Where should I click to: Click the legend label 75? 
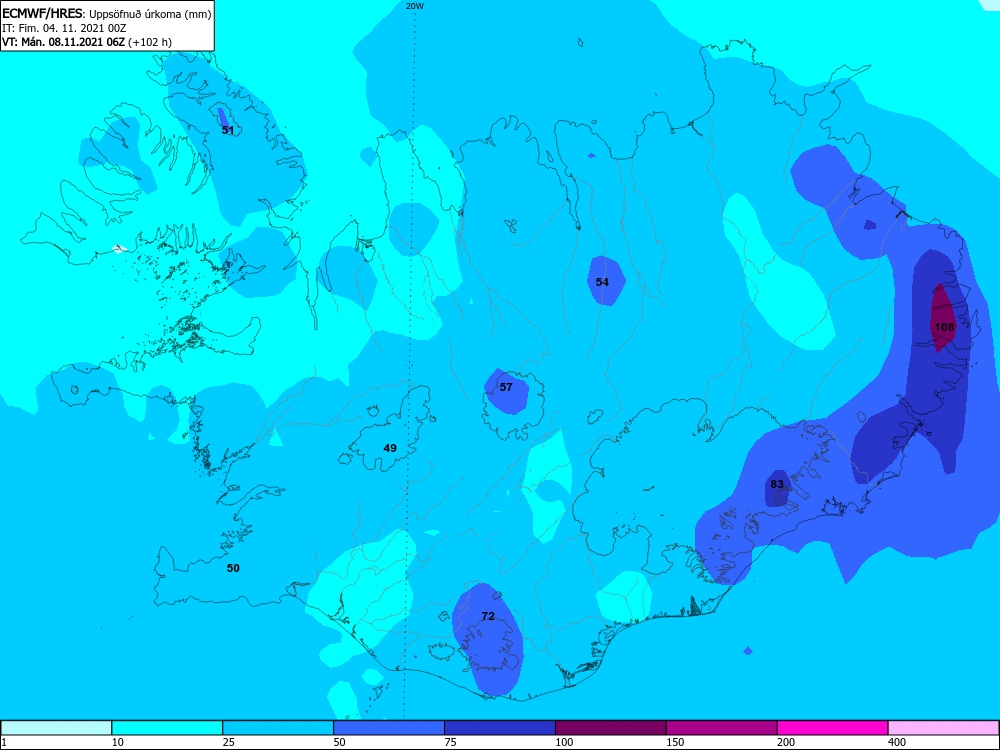pyautogui.click(x=451, y=742)
